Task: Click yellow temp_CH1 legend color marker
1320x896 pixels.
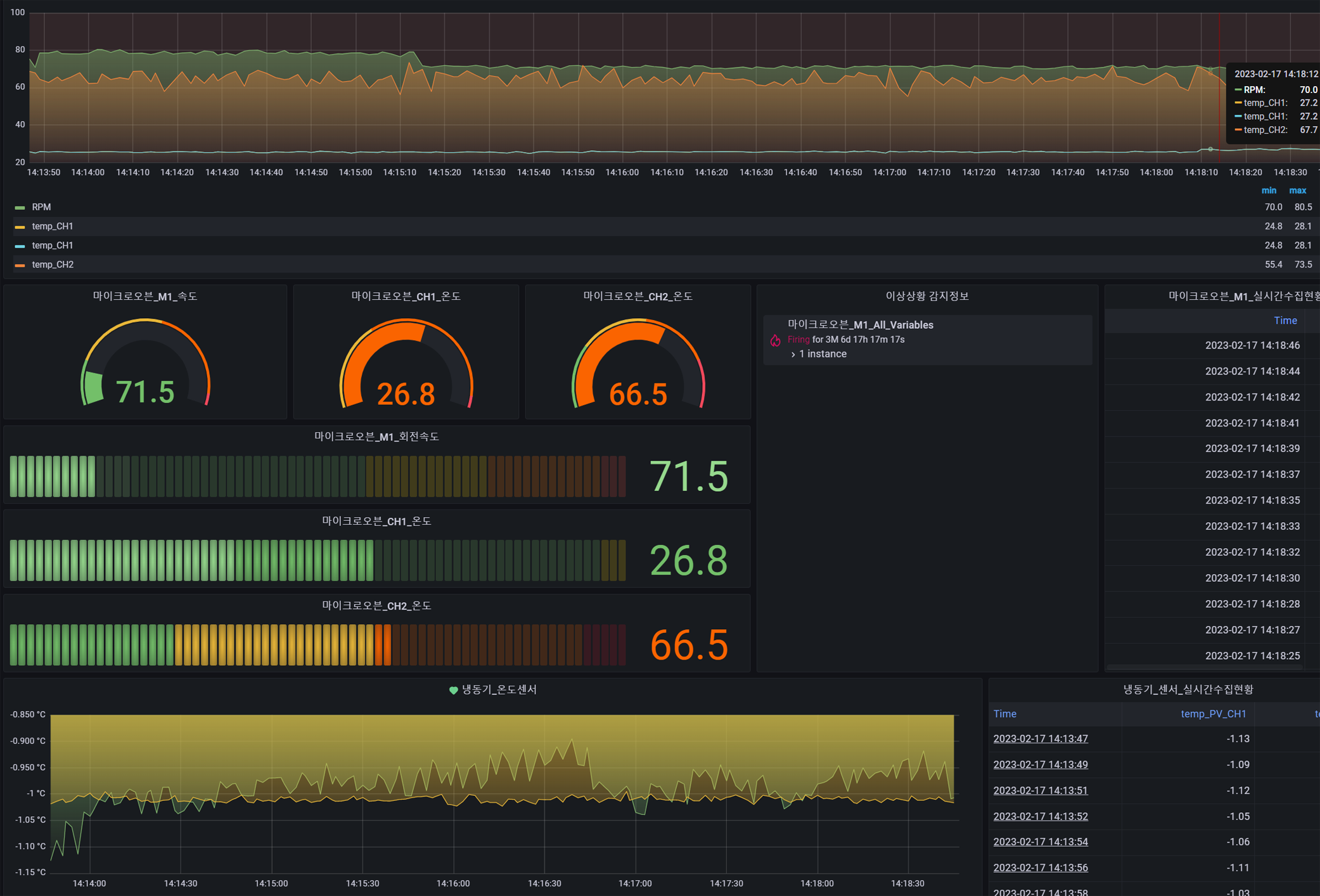Action: click(20, 226)
